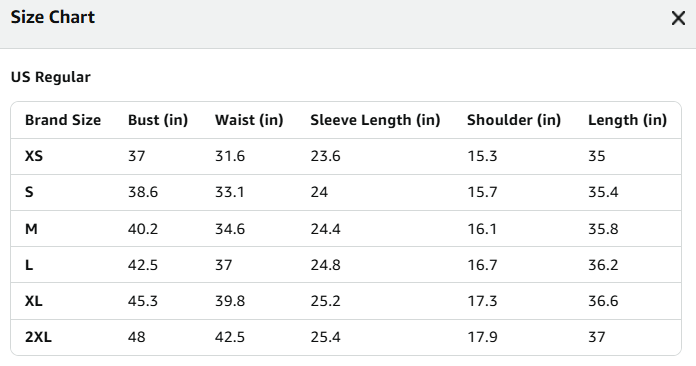This screenshot has height=366, width=696.
Task: Select the M size row label
Action: pyautogui.click(x=31, y=229)
